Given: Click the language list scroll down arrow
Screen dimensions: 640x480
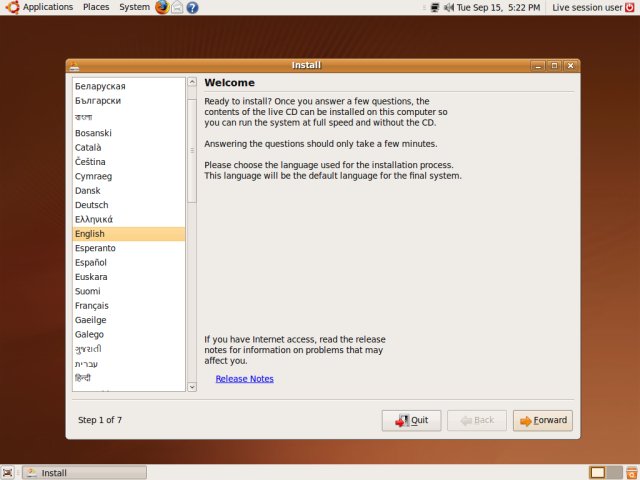Looking at the screenshot, I should click(192, 387).
